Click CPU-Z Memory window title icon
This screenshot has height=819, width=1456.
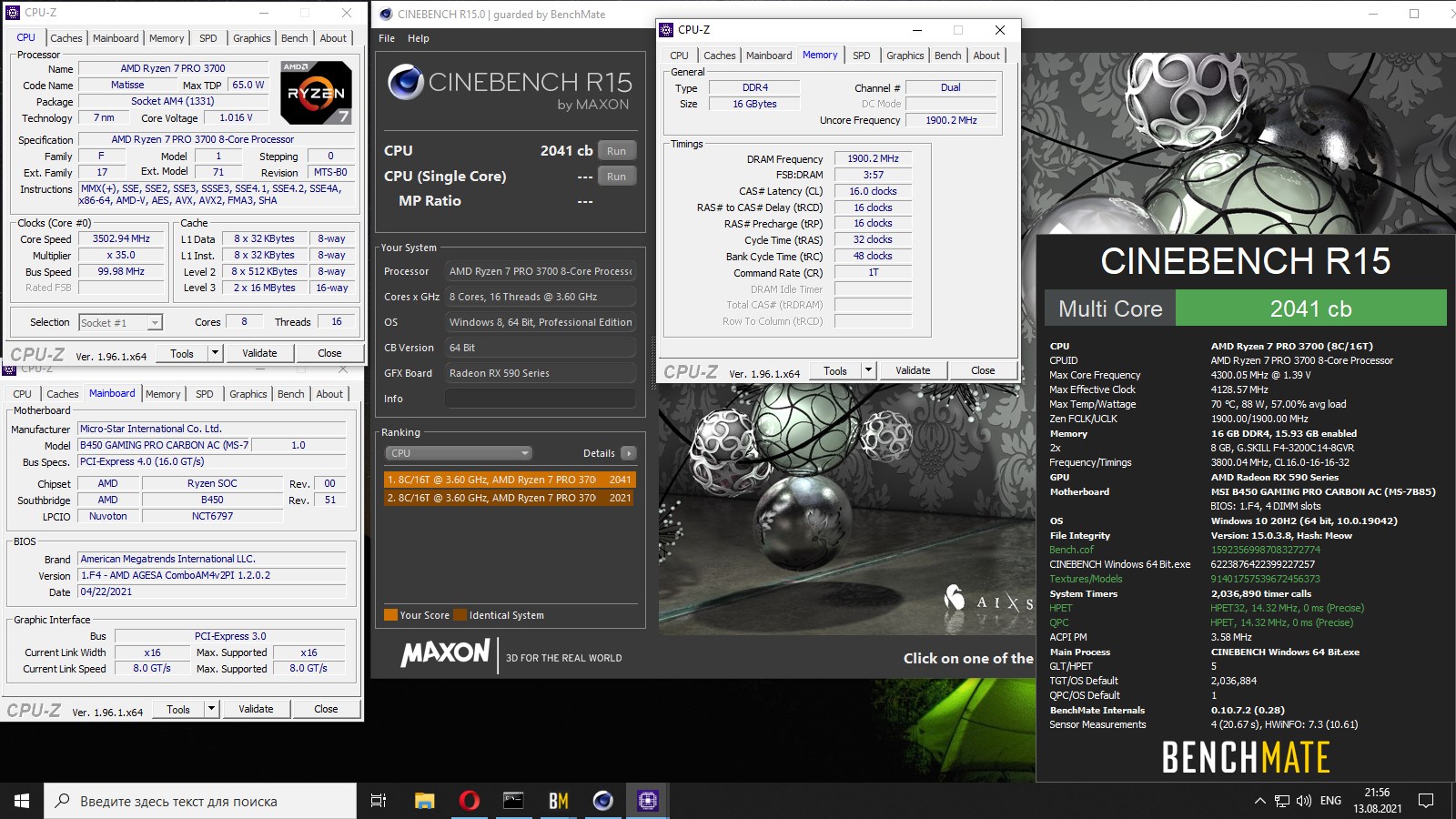pos(666,29)
